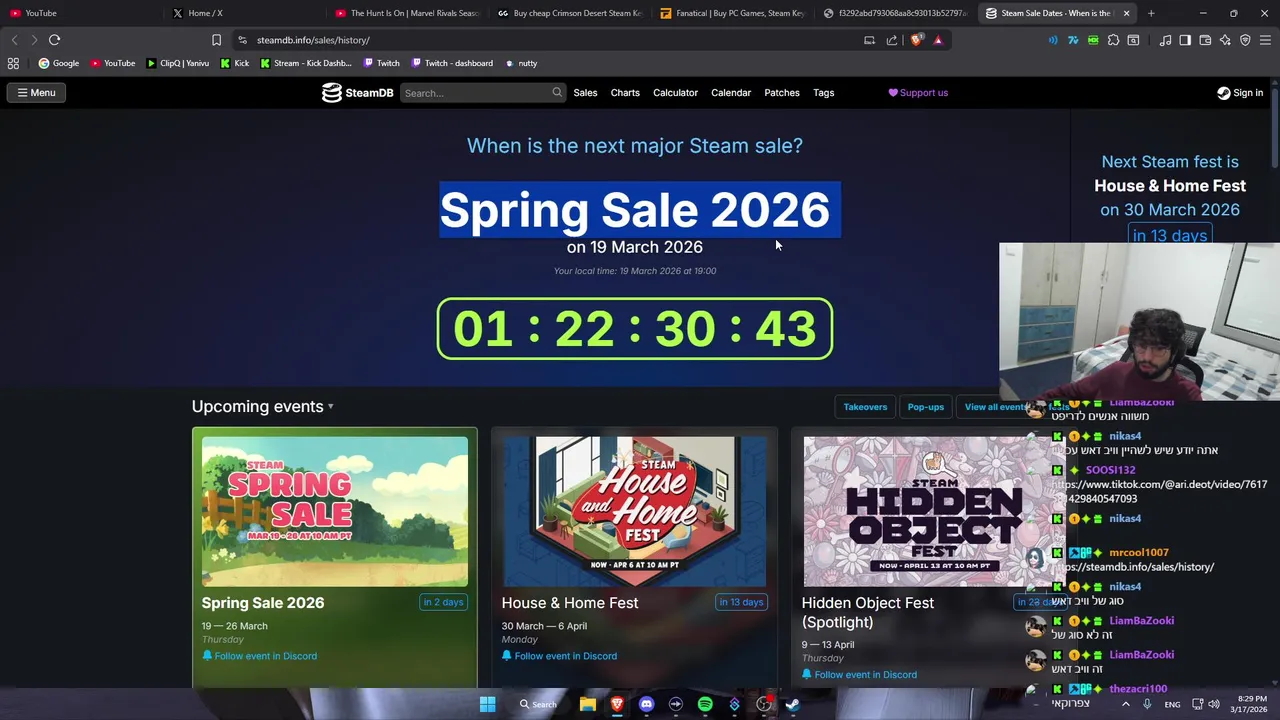Open the apps grid in bookmarks bar
This screenshot has height=720, width=1280.
[x=13, y=63]
